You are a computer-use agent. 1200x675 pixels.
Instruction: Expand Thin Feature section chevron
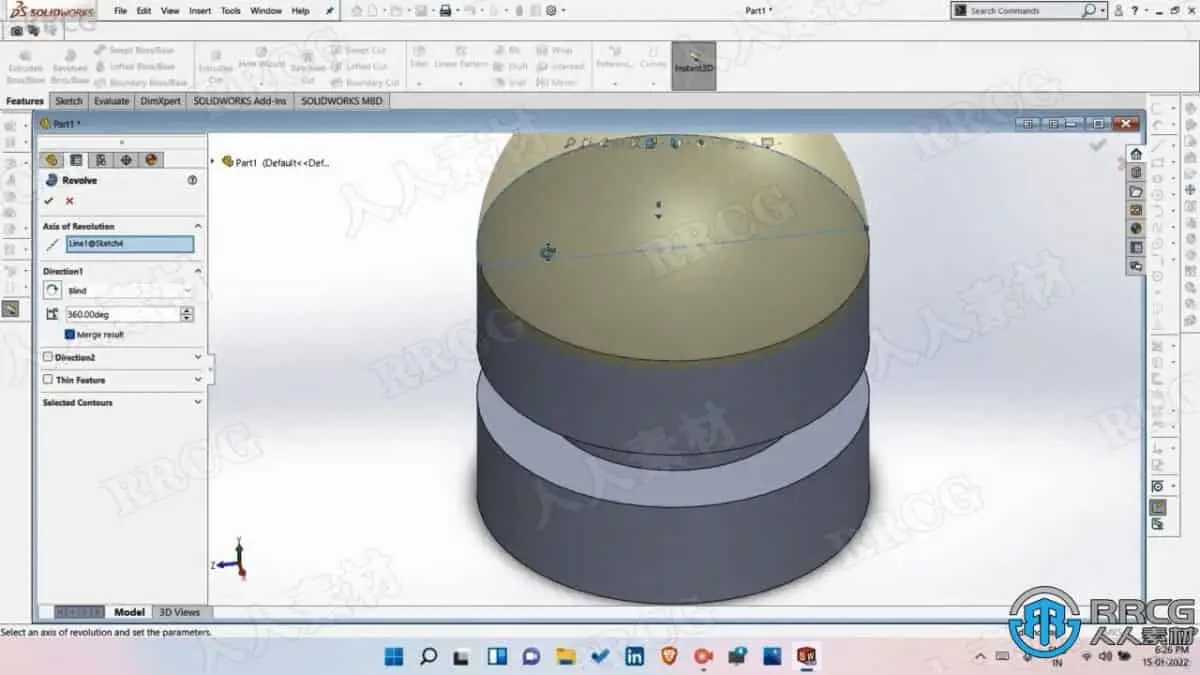tap(197, 380)
